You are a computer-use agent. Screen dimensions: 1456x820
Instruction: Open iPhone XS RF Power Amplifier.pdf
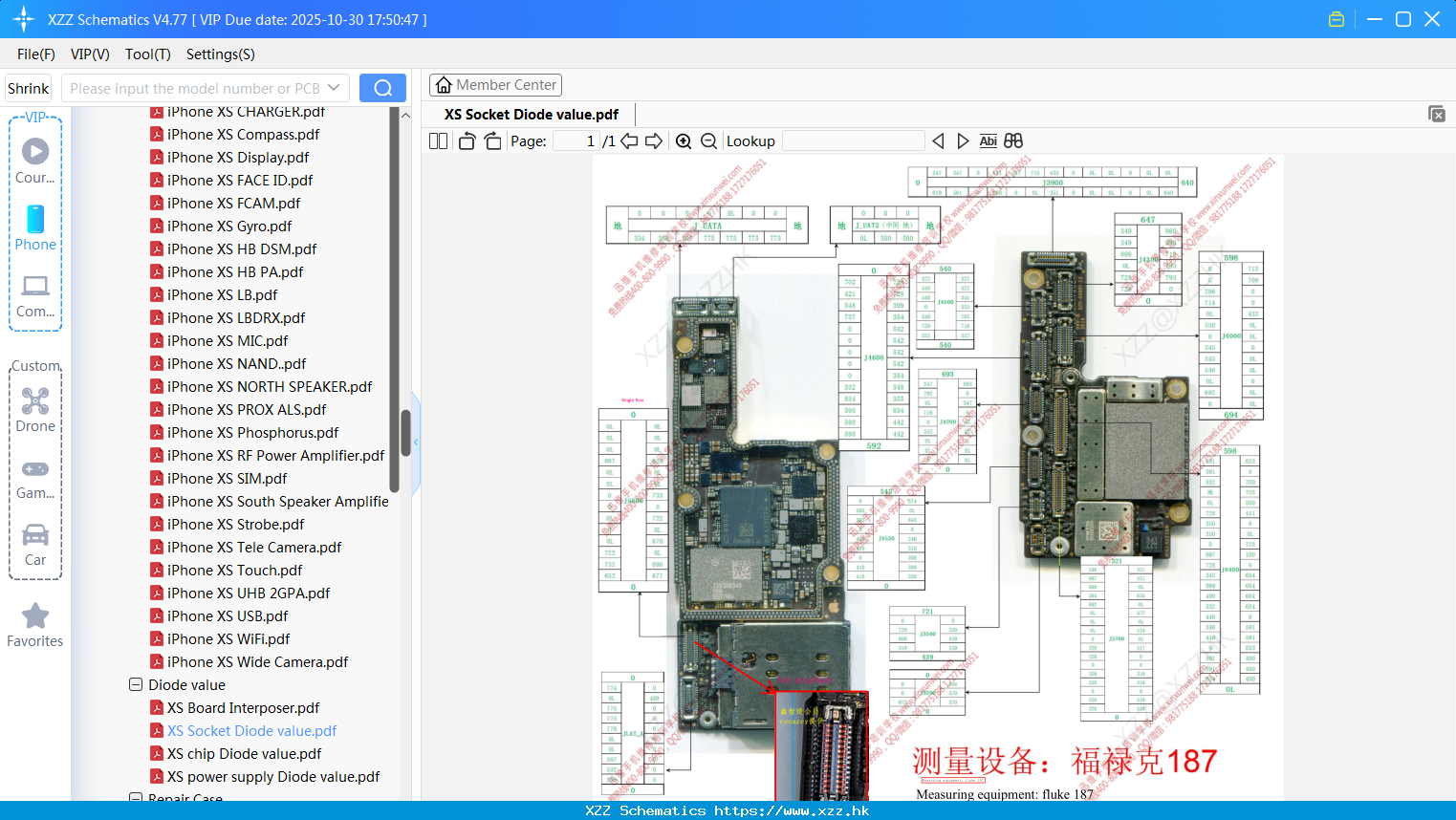(x=275, y=455)
